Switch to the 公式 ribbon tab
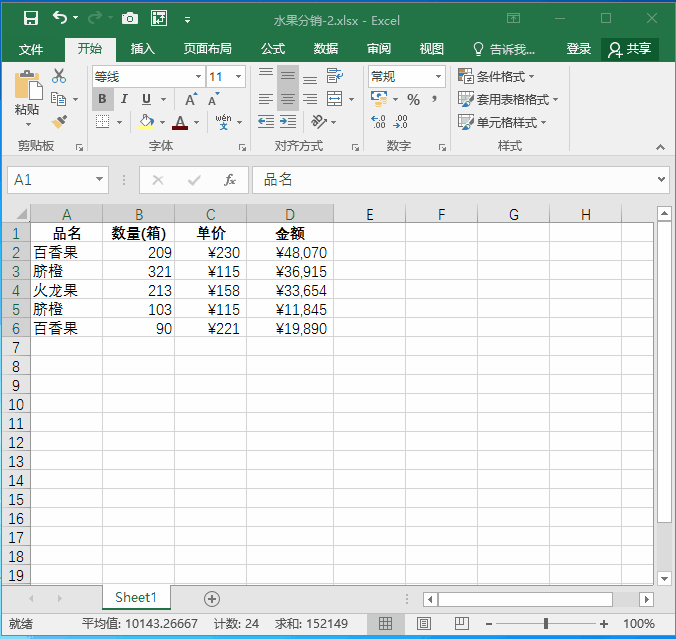Image resolution: width=676 pixels, height=639 pixels. [273, 49]
